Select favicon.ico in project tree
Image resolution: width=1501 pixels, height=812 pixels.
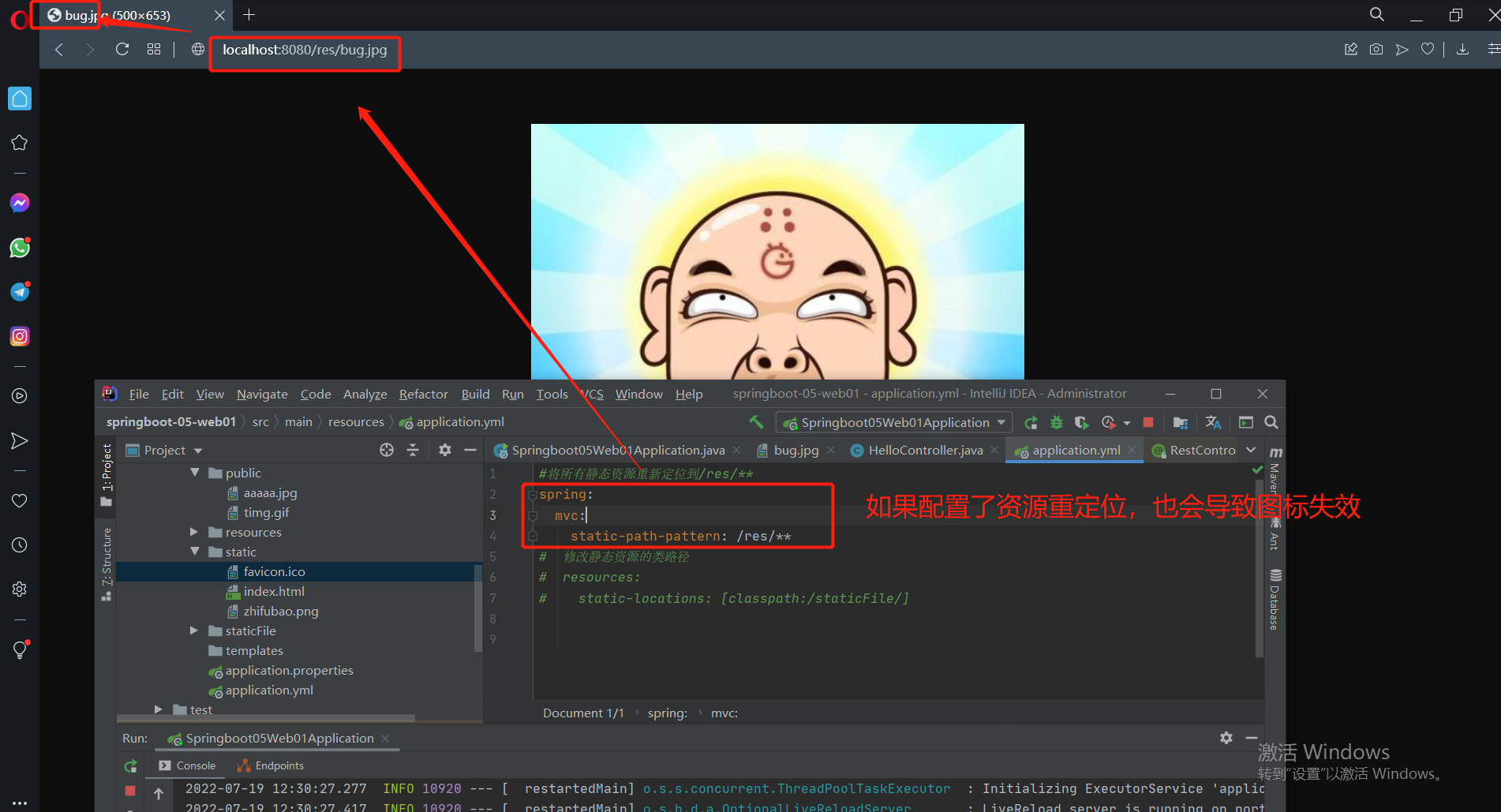coord(274,571)
